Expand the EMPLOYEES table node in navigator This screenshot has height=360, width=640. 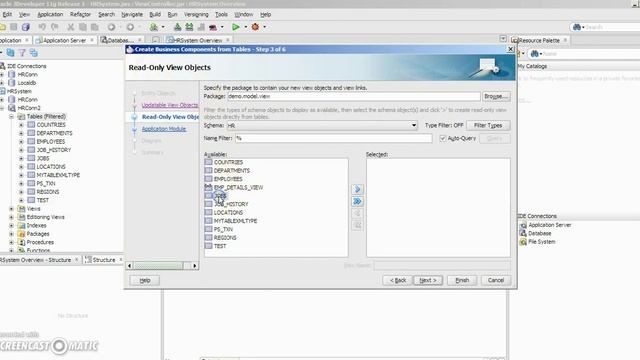pos(21,142)
